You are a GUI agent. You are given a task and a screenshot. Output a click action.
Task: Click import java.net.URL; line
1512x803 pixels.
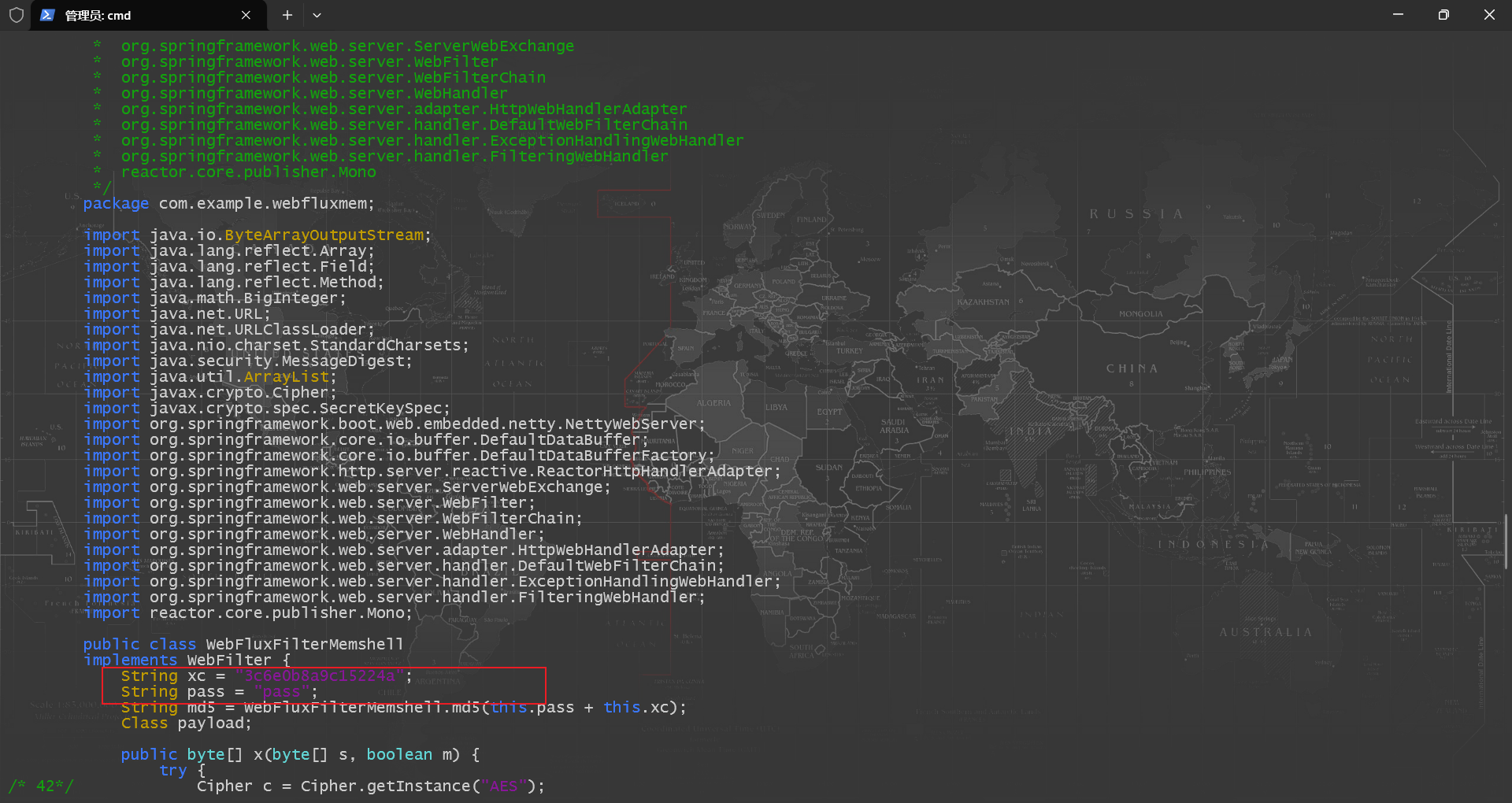(177, 314)
